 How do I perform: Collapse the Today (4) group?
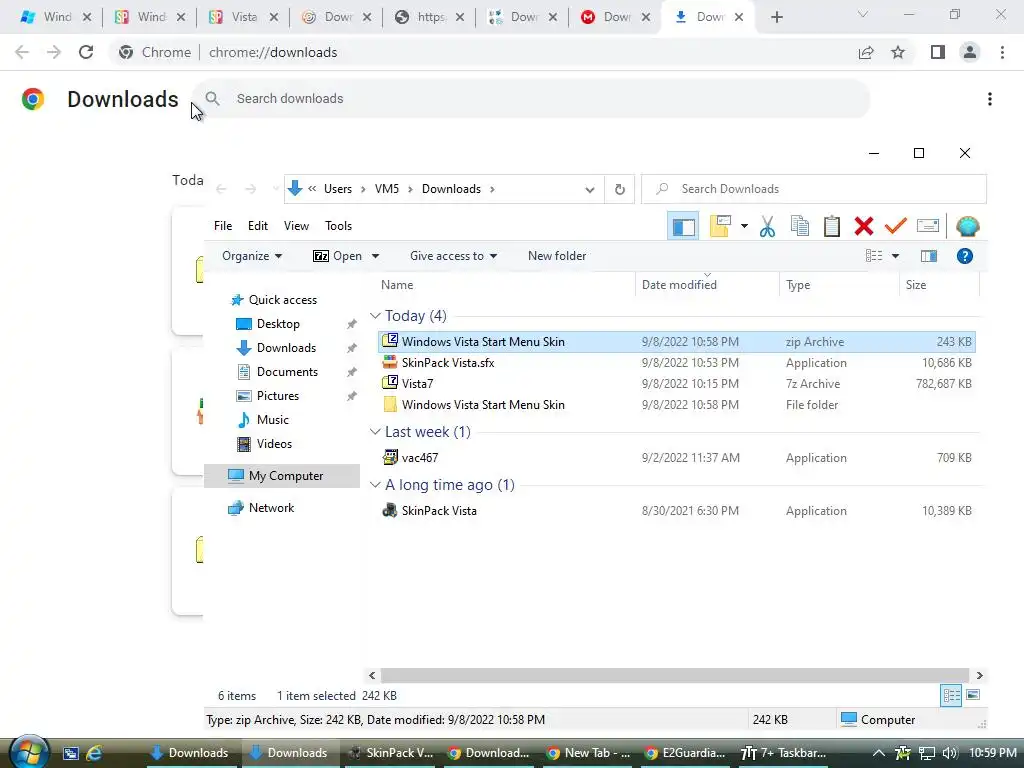tap(375, 316)
